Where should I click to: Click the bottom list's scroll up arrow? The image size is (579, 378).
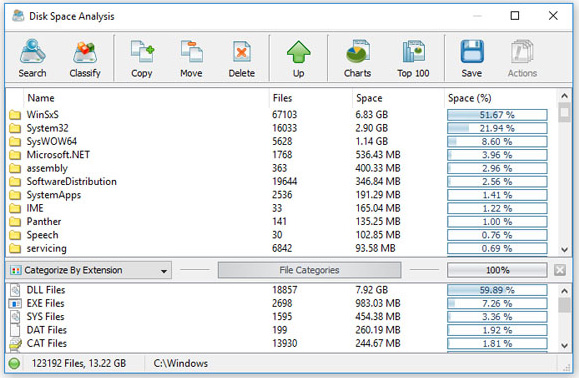coord(564,291)
